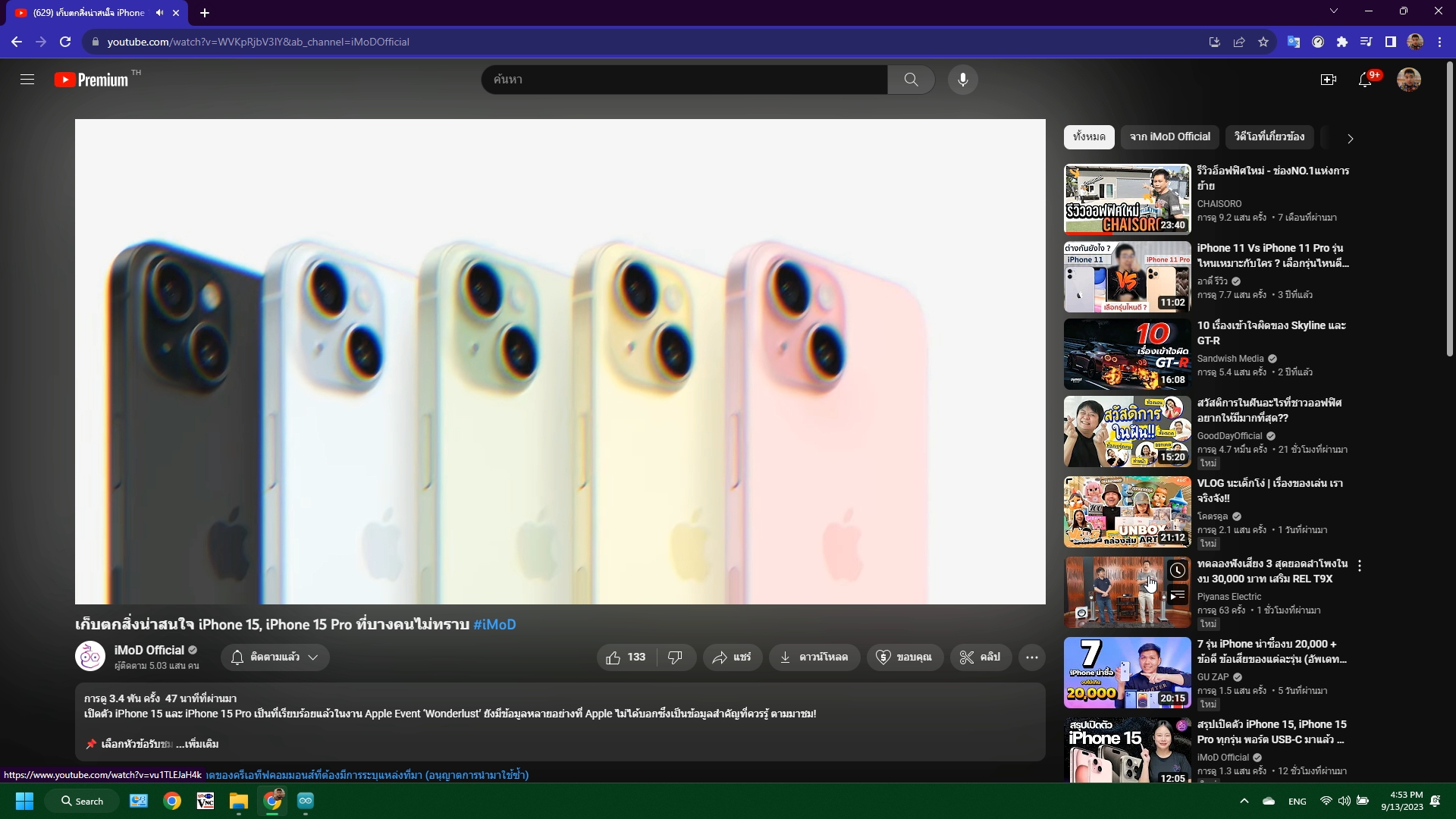Open Skyline GT-R video title
This screenshot has height=819, width=1456.
[x=1271, y=333]
